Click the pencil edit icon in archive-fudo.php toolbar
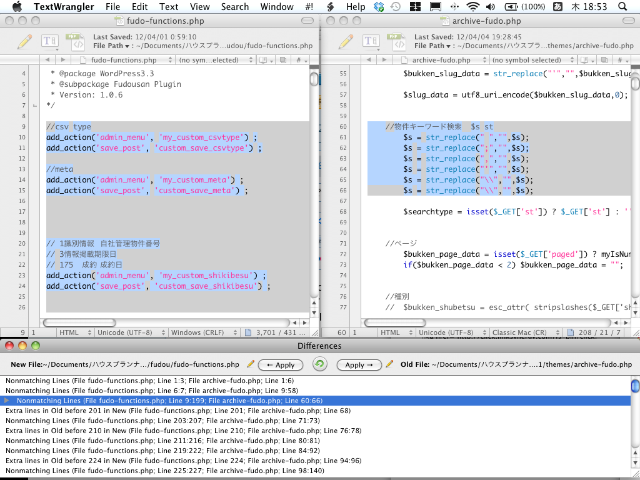 click(x=346, y=40)
